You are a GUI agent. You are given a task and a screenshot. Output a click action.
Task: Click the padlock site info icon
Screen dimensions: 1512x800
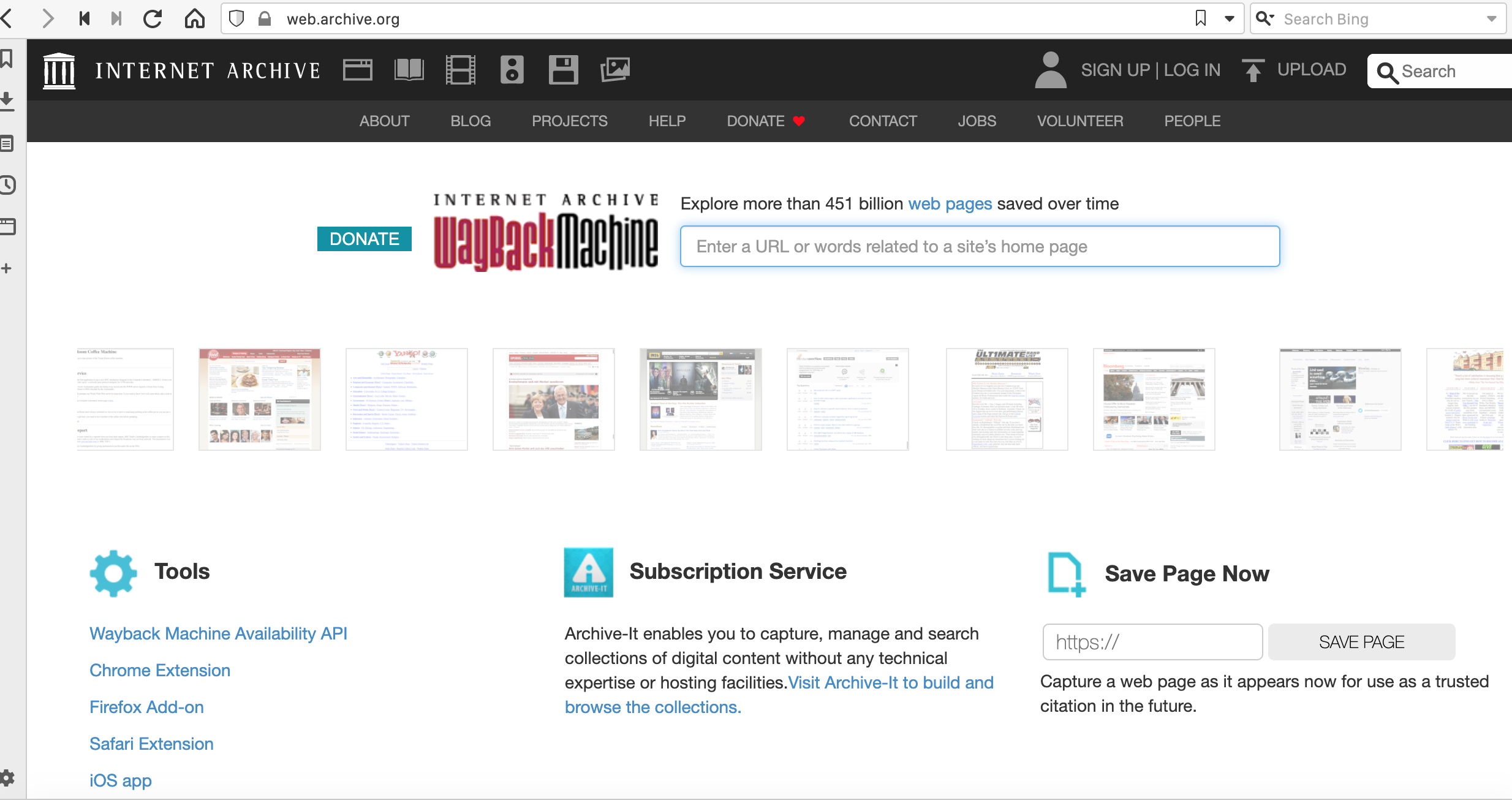tap(265, 18)
